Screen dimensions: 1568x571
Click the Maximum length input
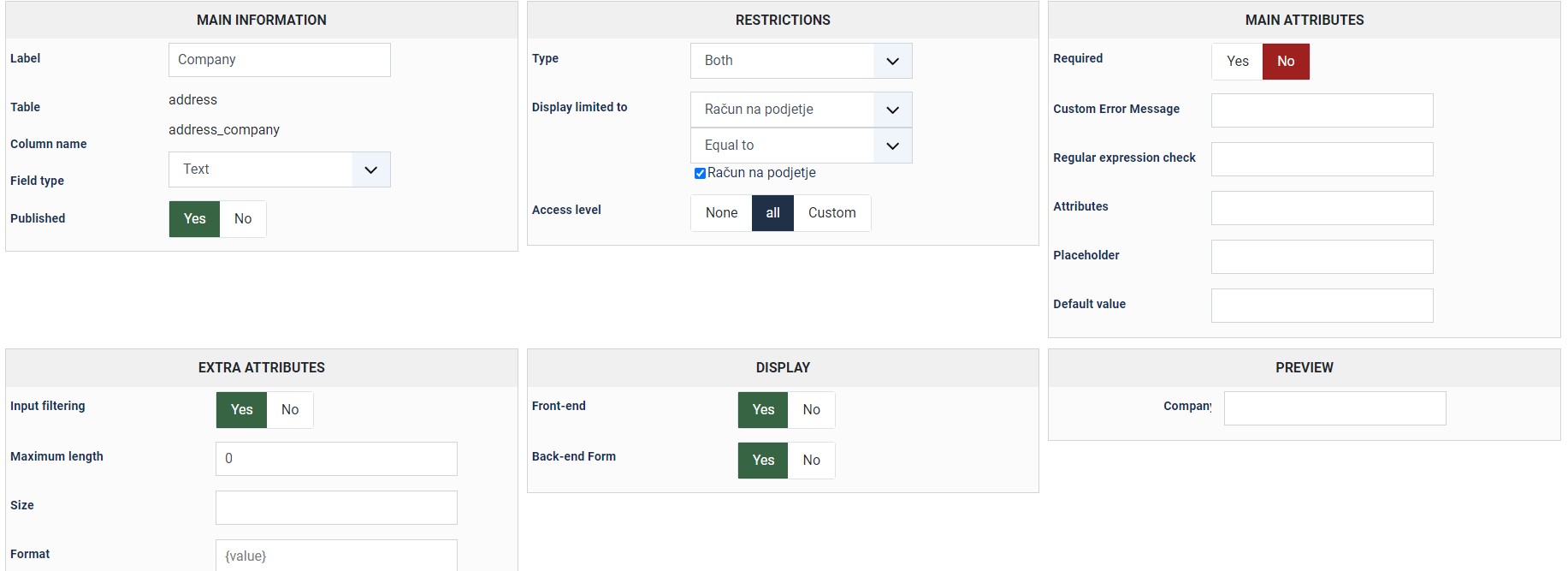336,459
